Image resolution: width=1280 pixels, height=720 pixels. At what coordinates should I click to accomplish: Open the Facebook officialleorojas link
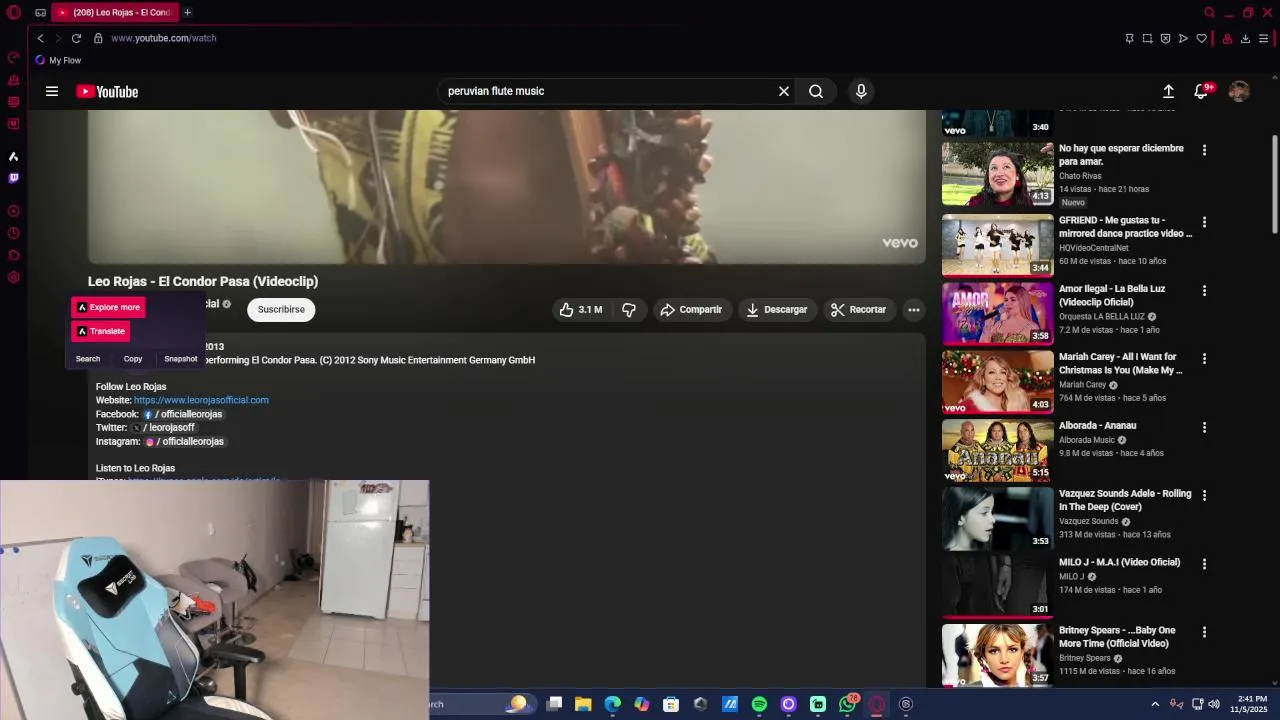(x=183, y=414)
